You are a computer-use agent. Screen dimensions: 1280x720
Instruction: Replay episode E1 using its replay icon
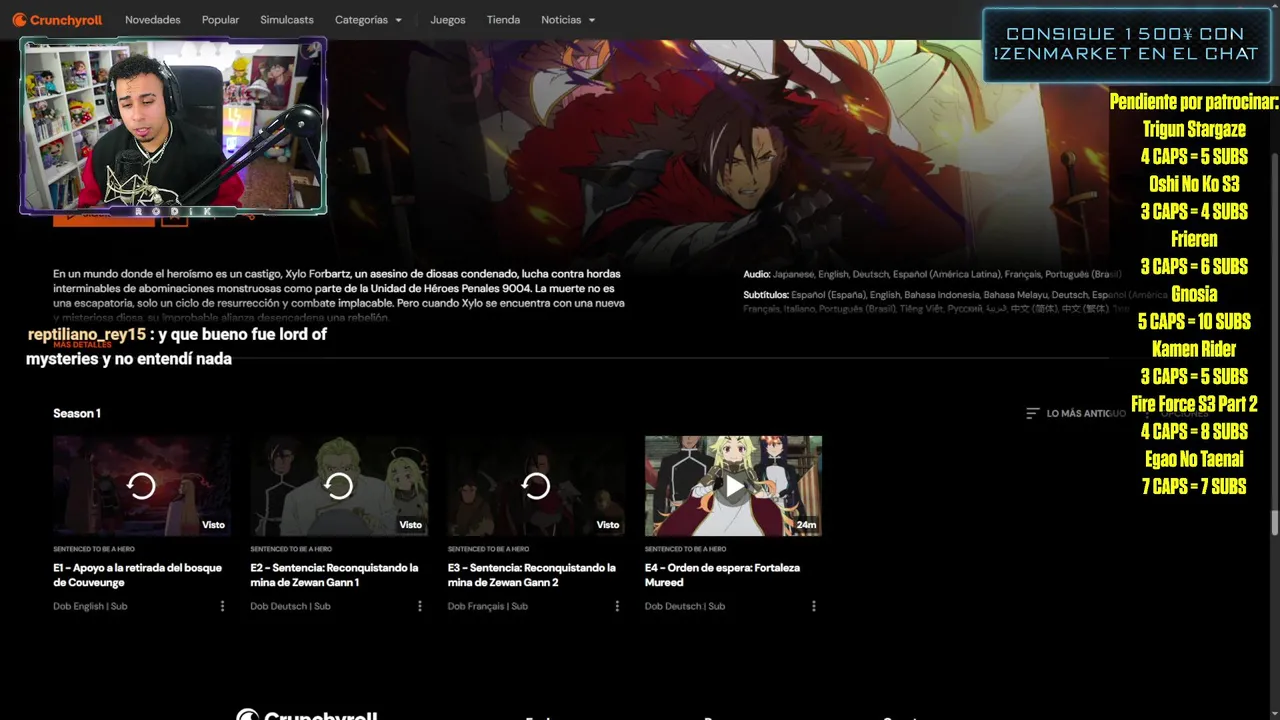pos(142,486)
